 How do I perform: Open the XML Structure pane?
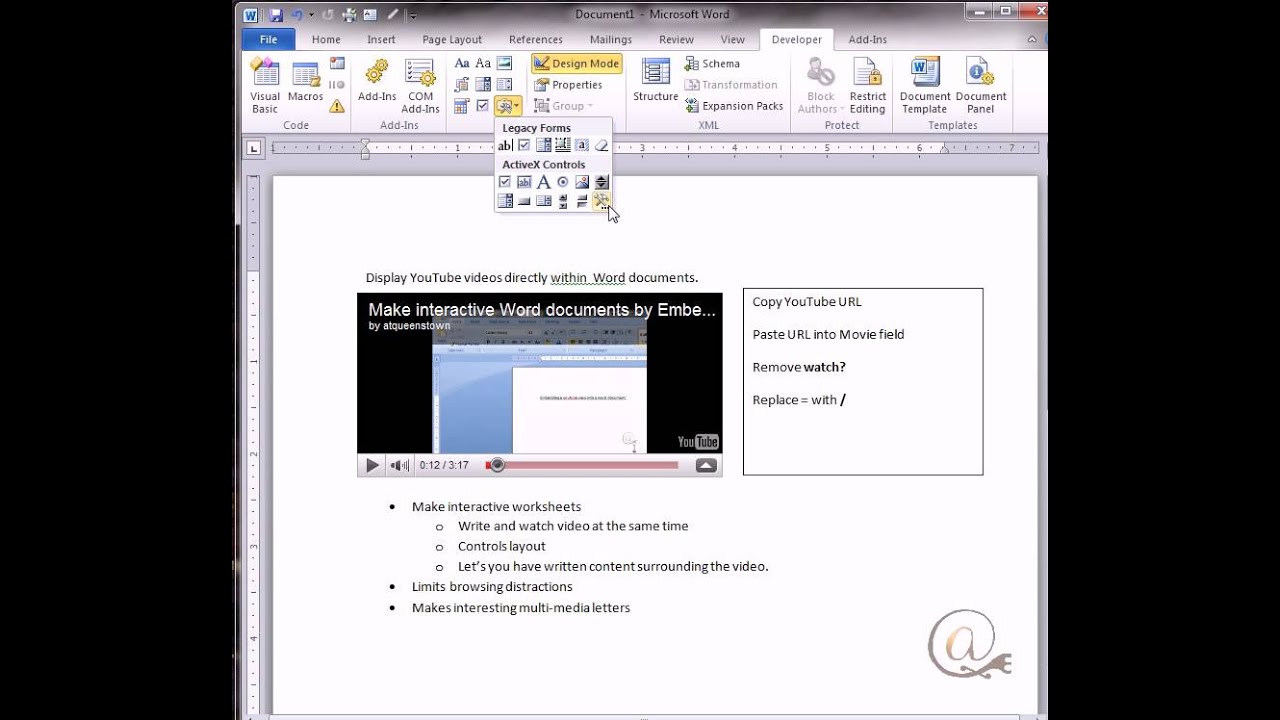pyautogui.click(x=656, y=80)
